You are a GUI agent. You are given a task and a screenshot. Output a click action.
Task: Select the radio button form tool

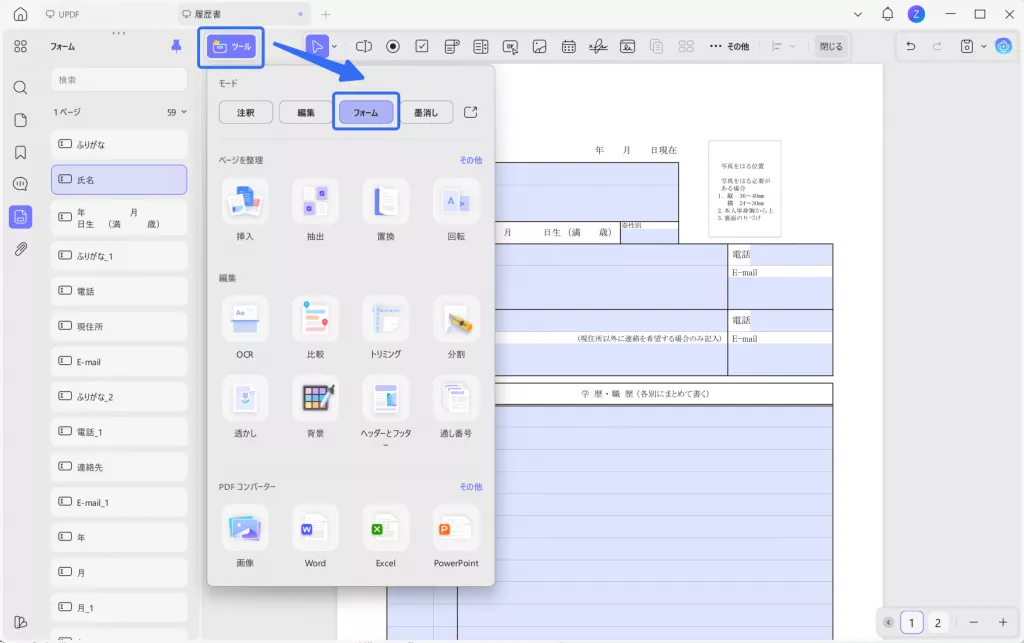(x=393, y=46)
